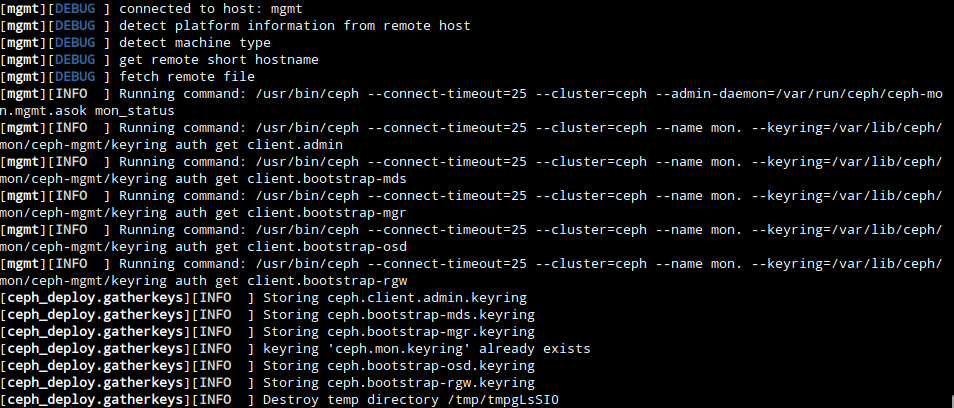The image size is (954, 408).
Task: Click the '--admin-daemon=/var/run/ceph/ceph-mo' argument
Action: [799, 94]
